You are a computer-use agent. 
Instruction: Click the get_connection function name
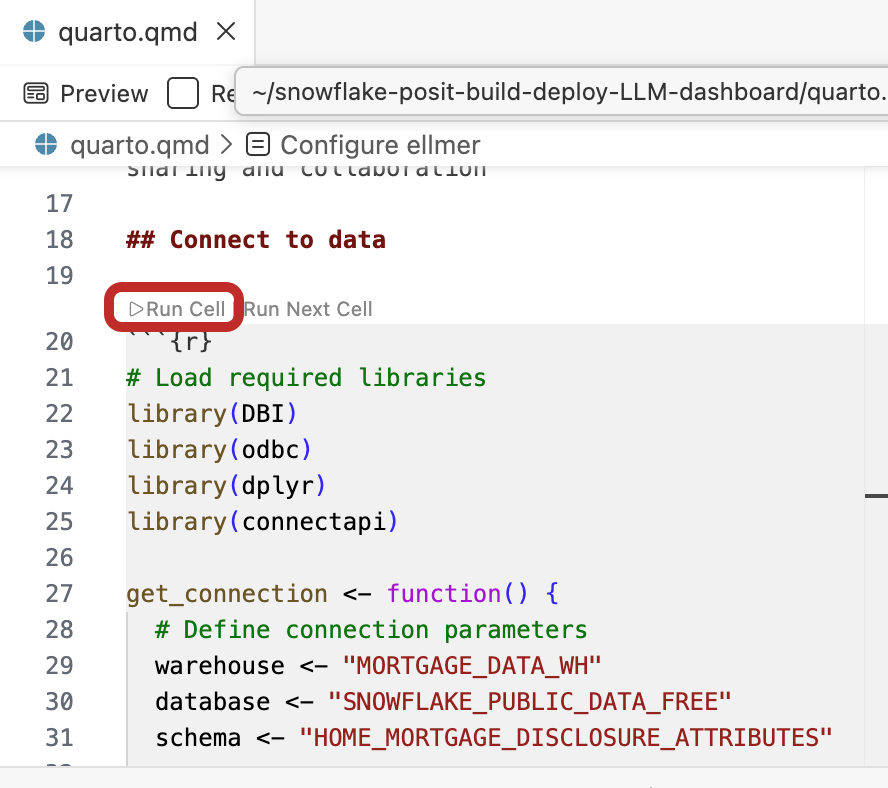click(226, 594)
